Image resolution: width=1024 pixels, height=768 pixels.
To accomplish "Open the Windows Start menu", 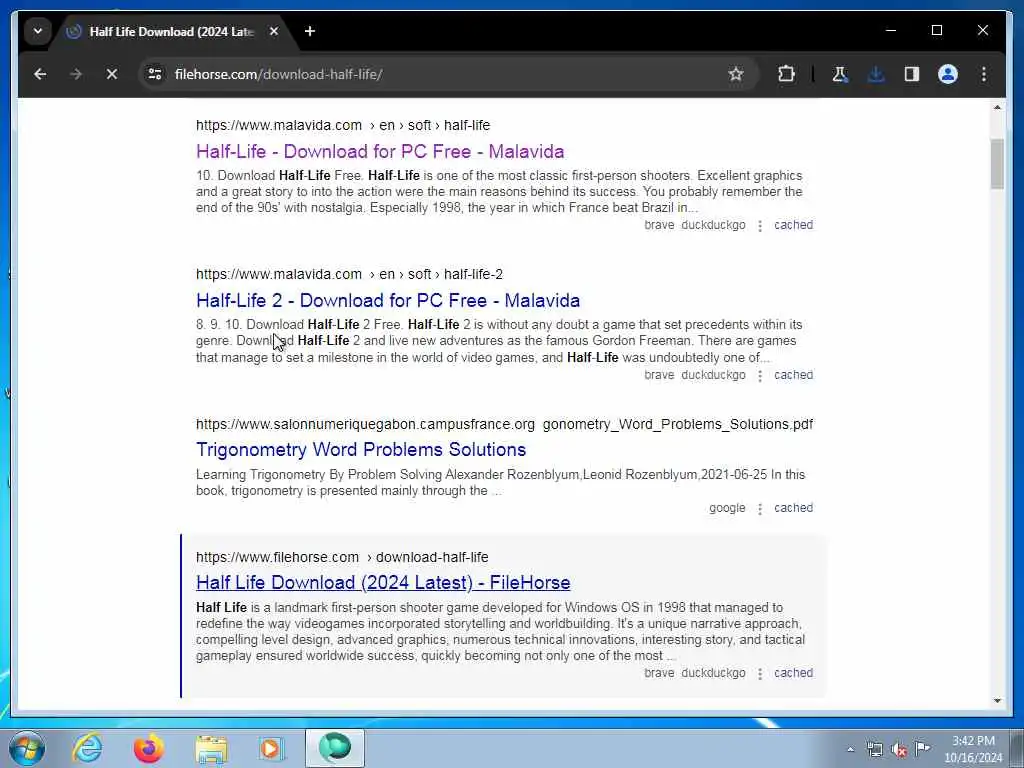I will coord(26,748).
